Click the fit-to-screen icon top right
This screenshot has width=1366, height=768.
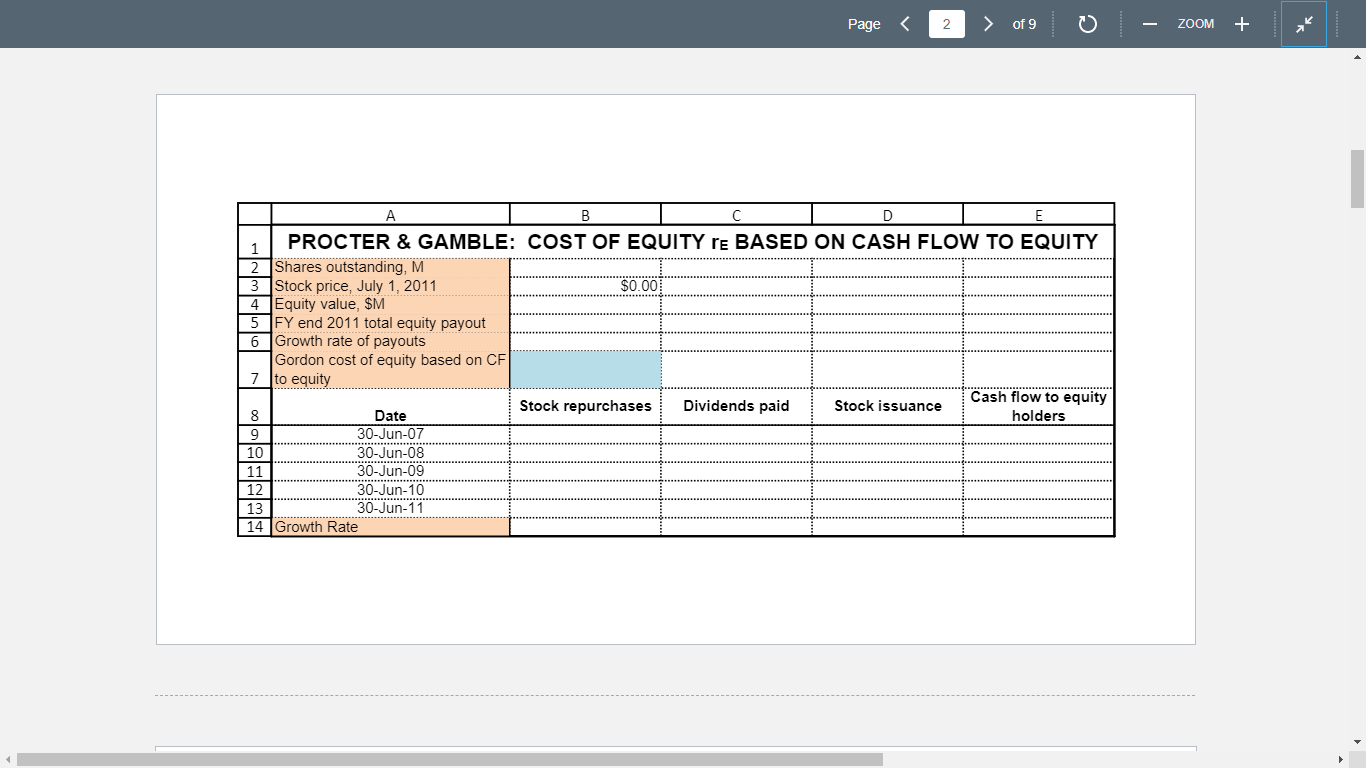[x=1304, y=23]
